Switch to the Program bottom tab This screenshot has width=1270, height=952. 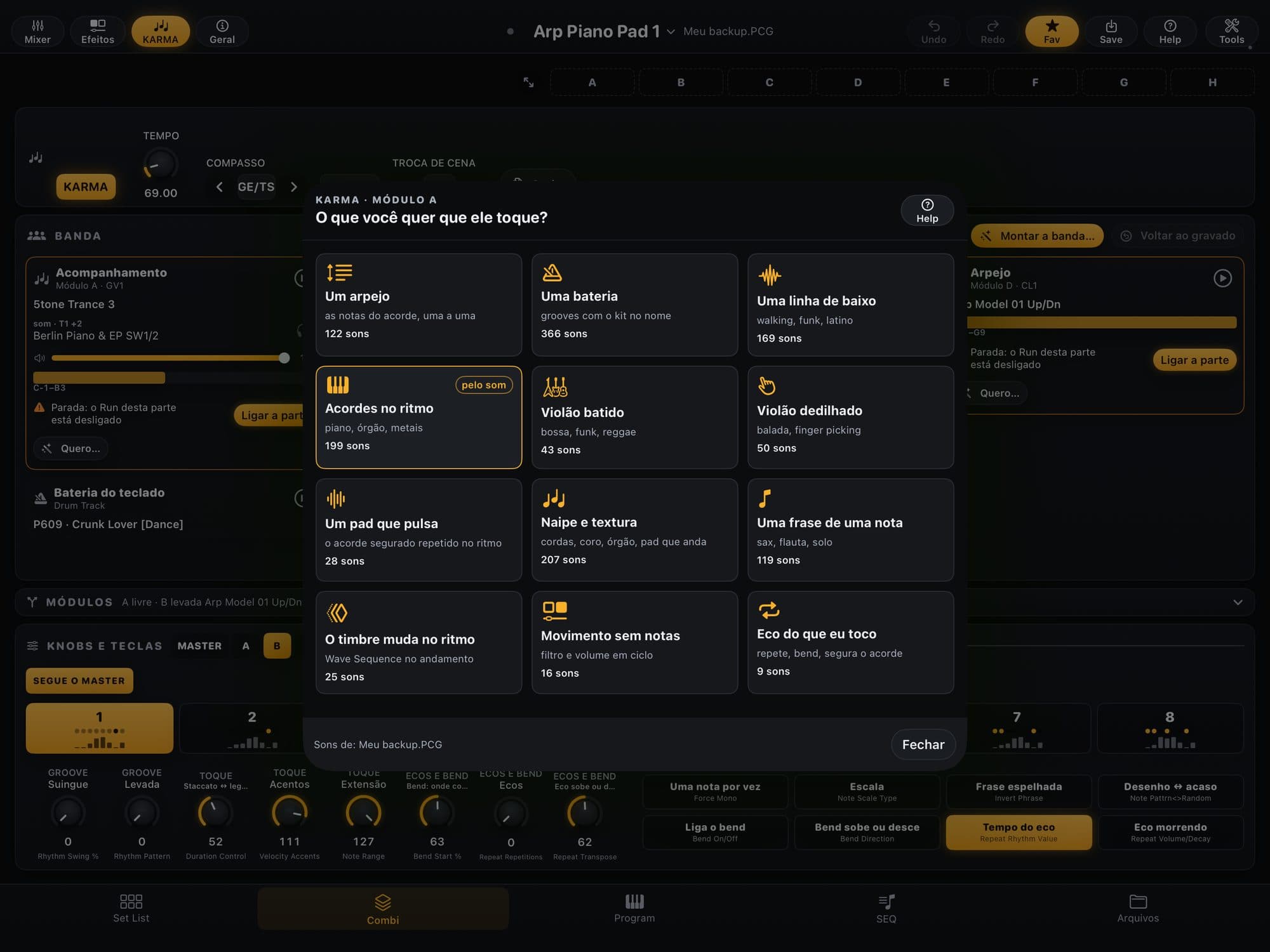coord(634,908)
